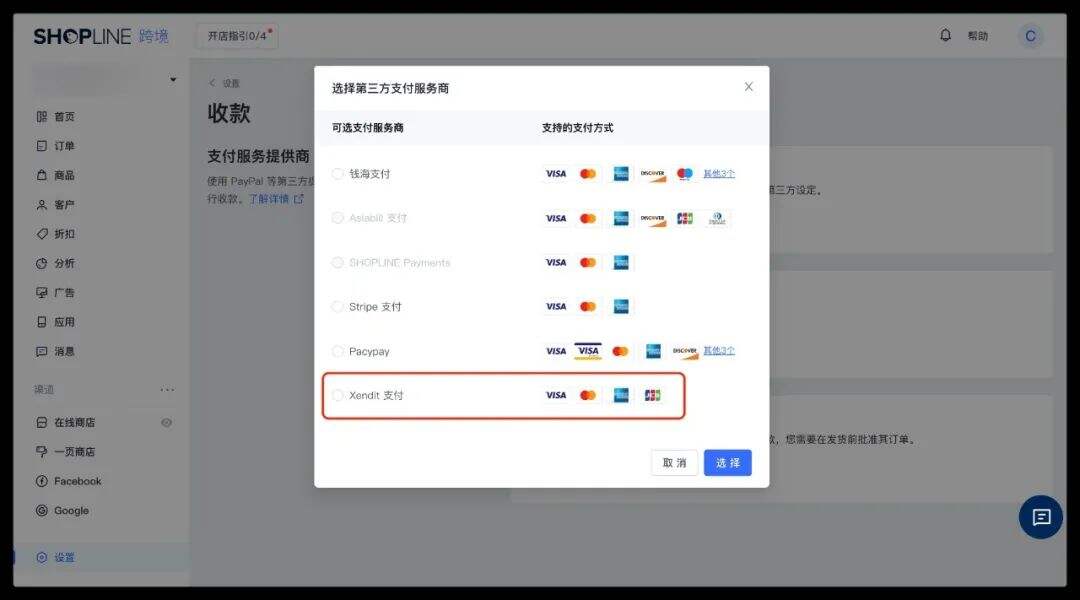Open the notifications bell icon
1080x600 pixels.
[944, 35]
